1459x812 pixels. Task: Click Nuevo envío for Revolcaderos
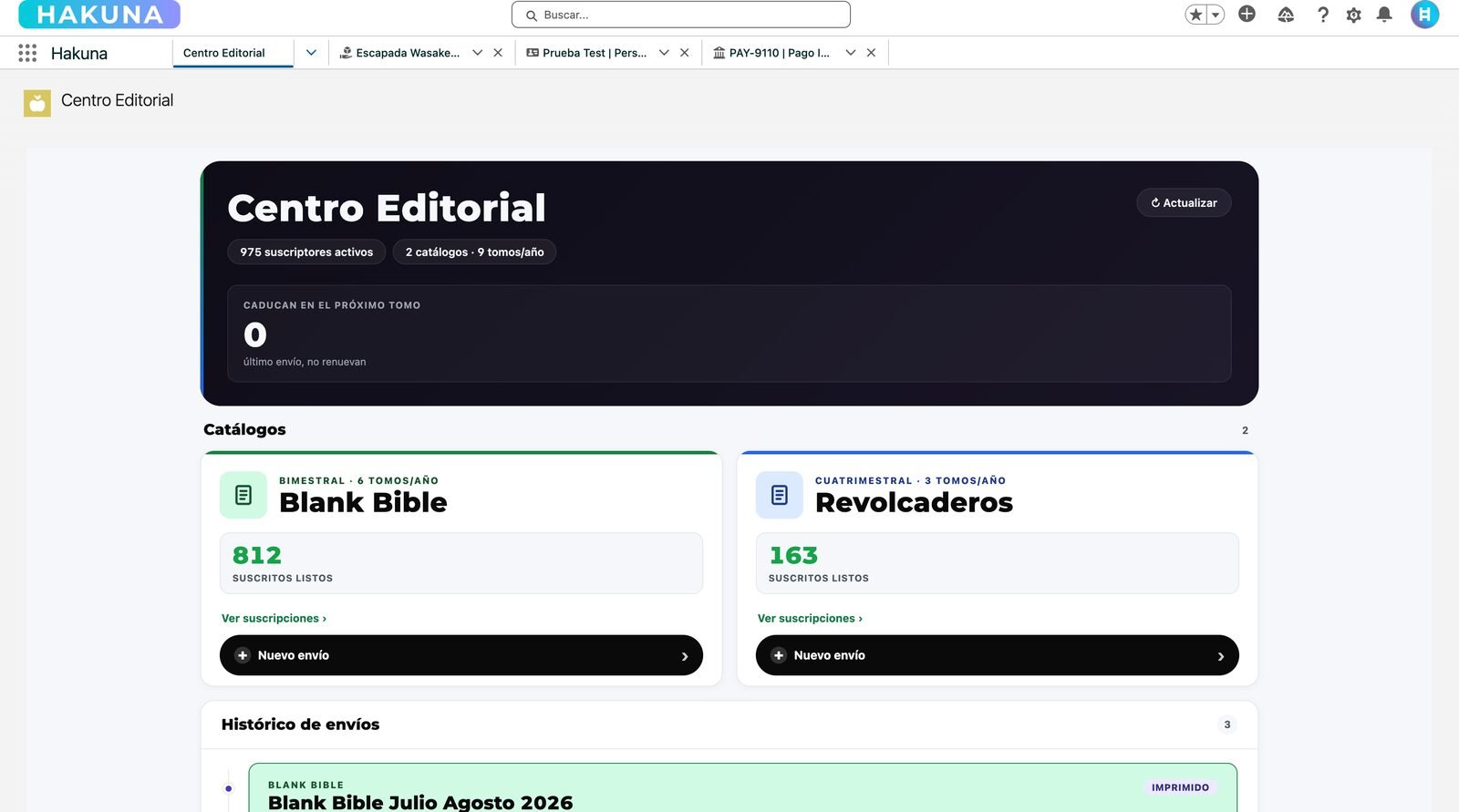997,655
